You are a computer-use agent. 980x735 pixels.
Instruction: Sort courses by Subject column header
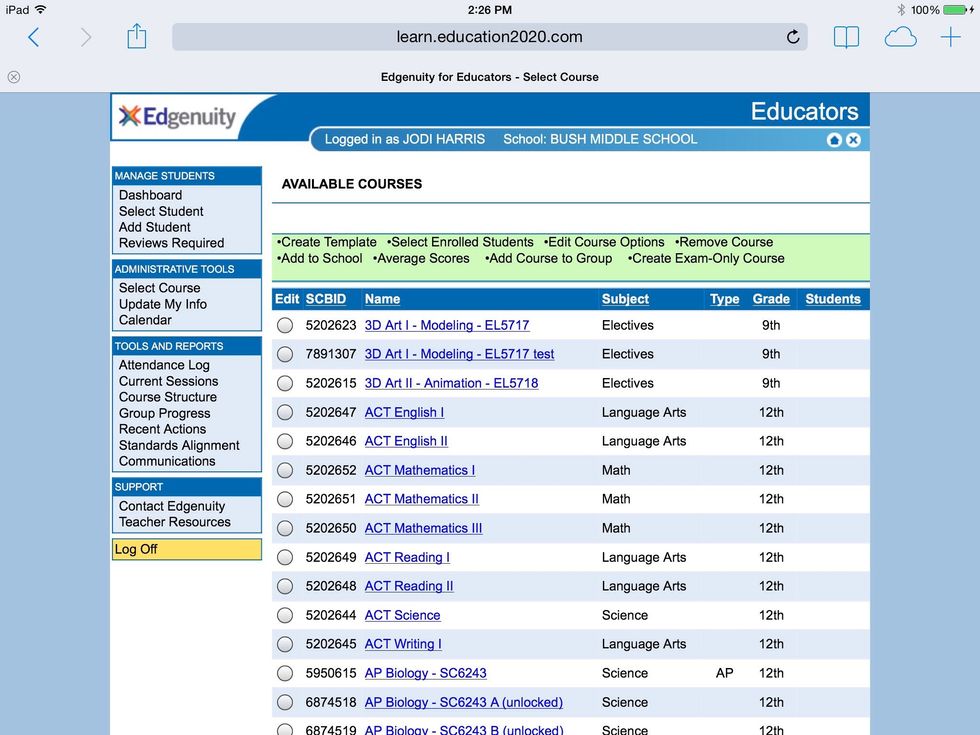click(625, 299)
